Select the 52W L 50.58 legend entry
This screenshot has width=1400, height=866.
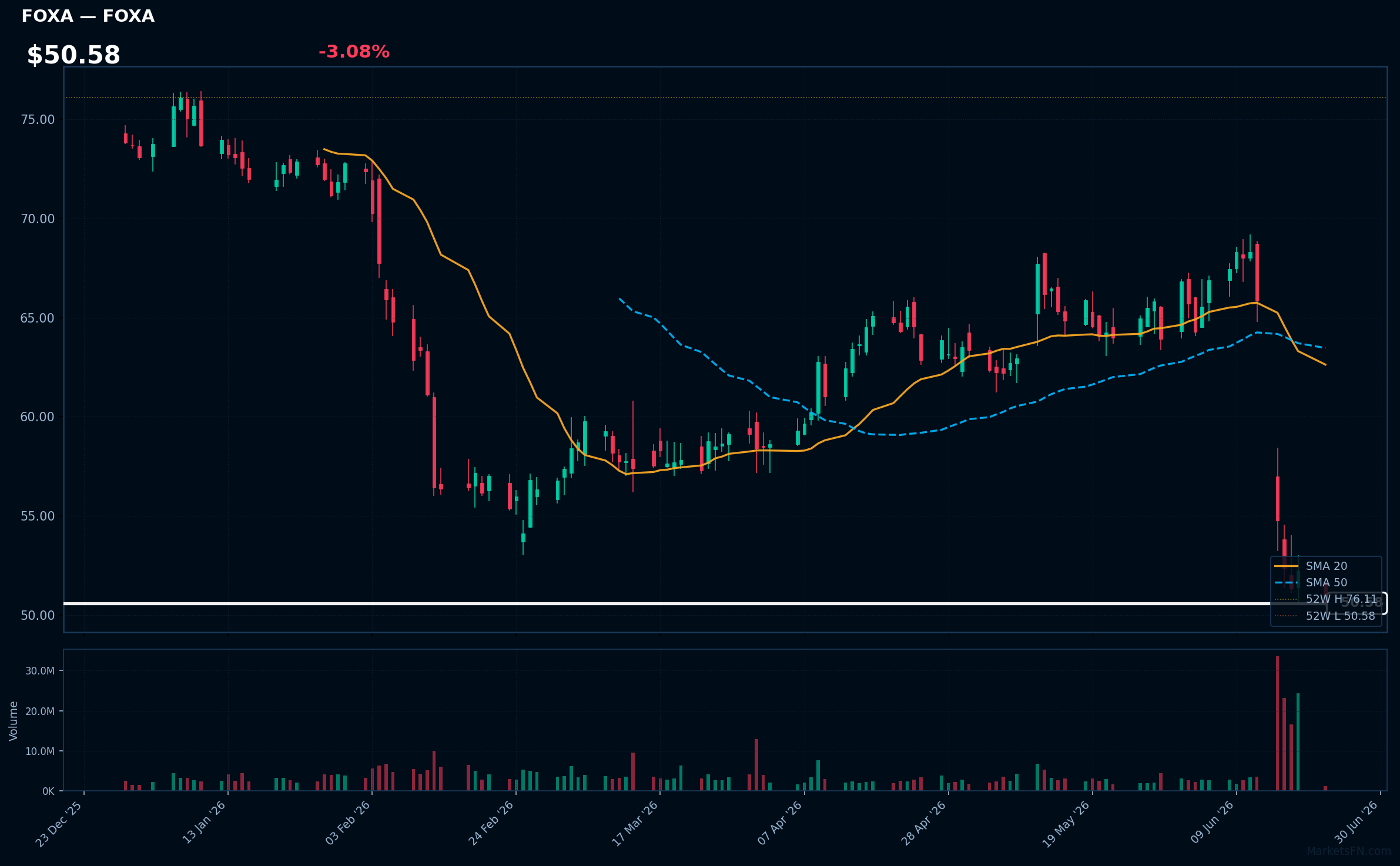(x=1325, y=616)
